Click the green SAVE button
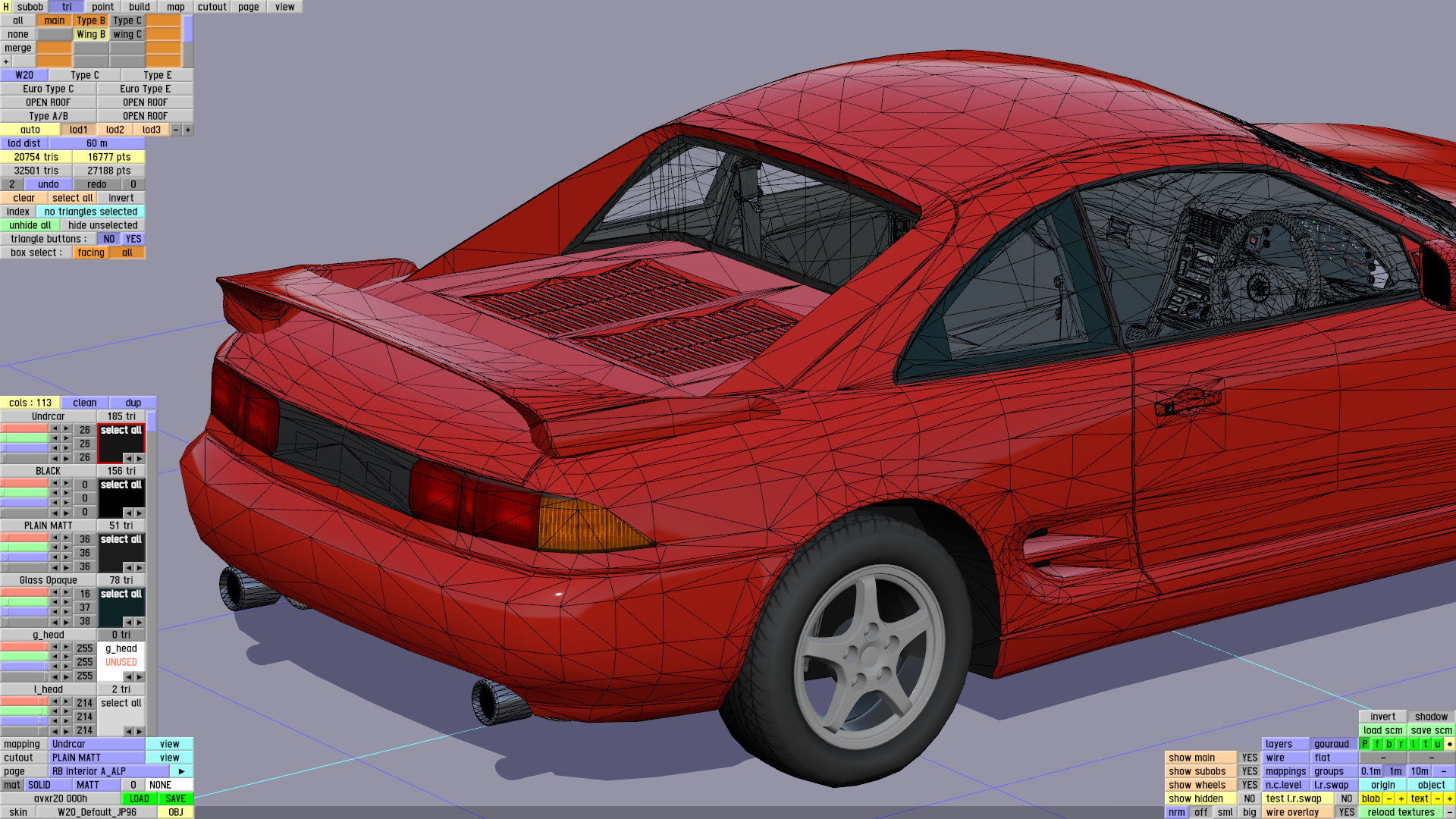The width and height of the screenshot is (1456, 819). pyautogui.click(x=176, y=799)
